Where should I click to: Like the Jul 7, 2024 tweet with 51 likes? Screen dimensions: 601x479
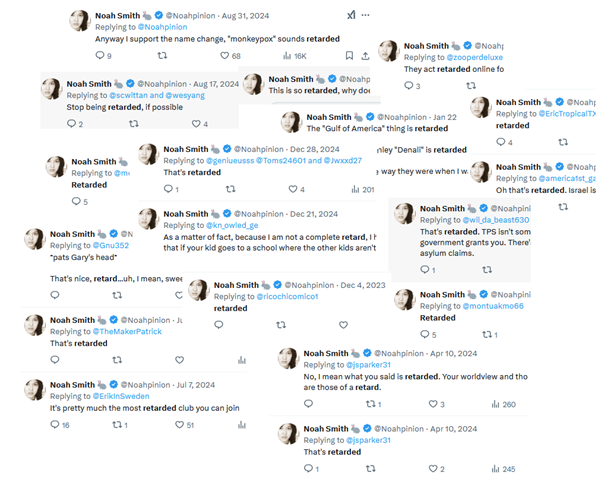click(179, 425)
